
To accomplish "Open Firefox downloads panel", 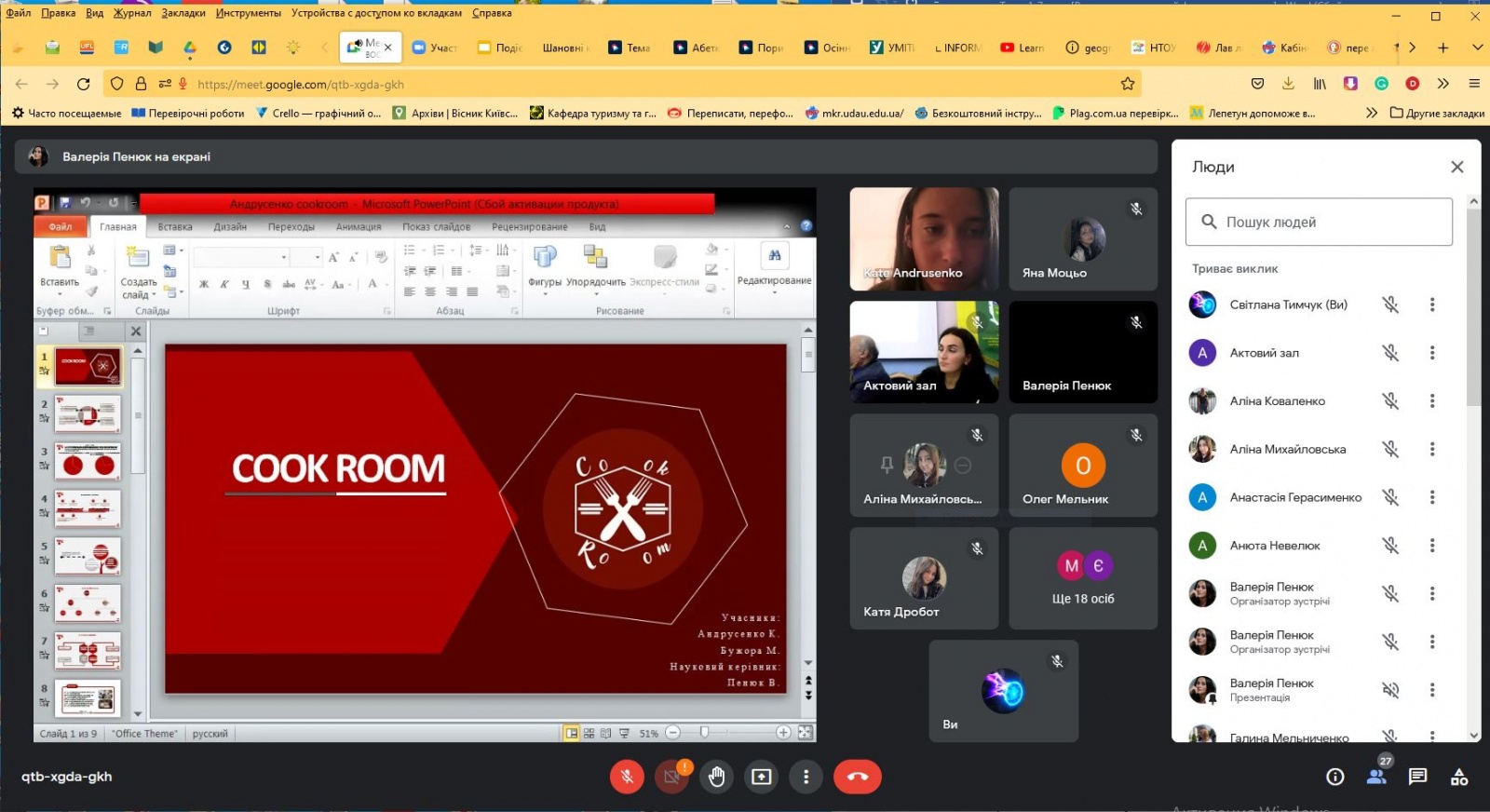I will 1288,84.
